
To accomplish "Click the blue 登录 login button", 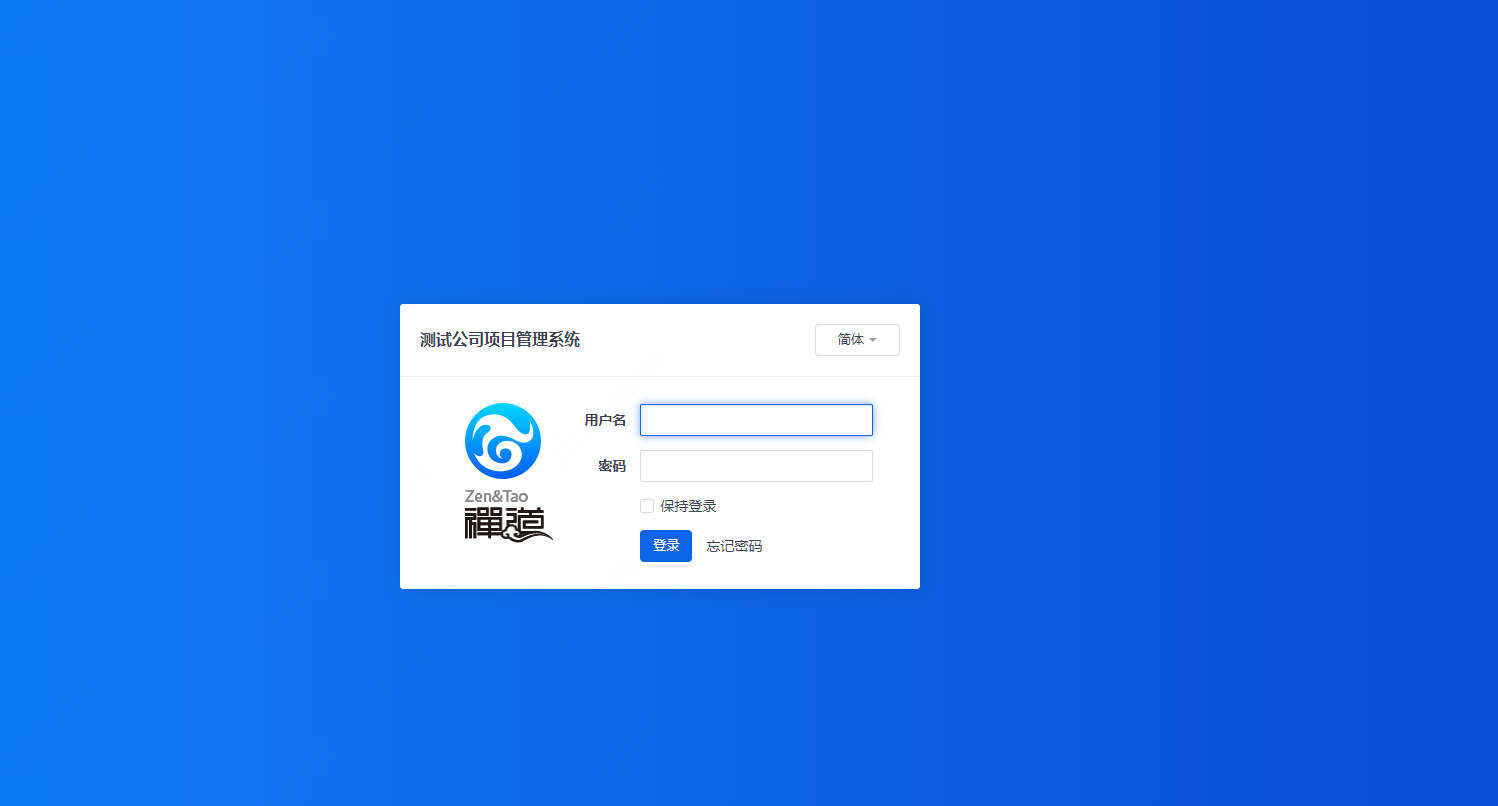I will 666,546.
